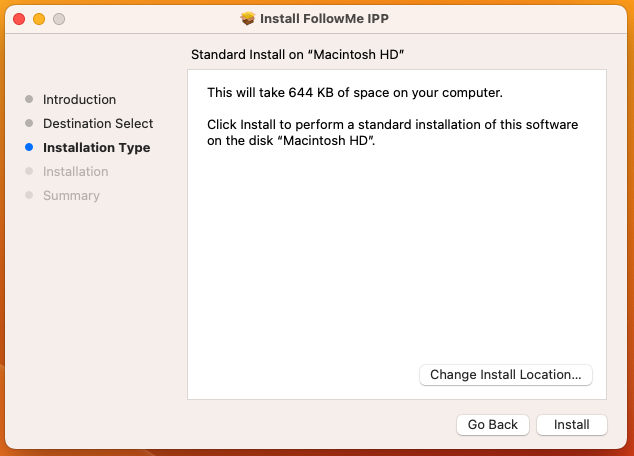The image size is (634, 456).
Task: Click the Install FollowMe IPP window title
Action: point(324,19)
